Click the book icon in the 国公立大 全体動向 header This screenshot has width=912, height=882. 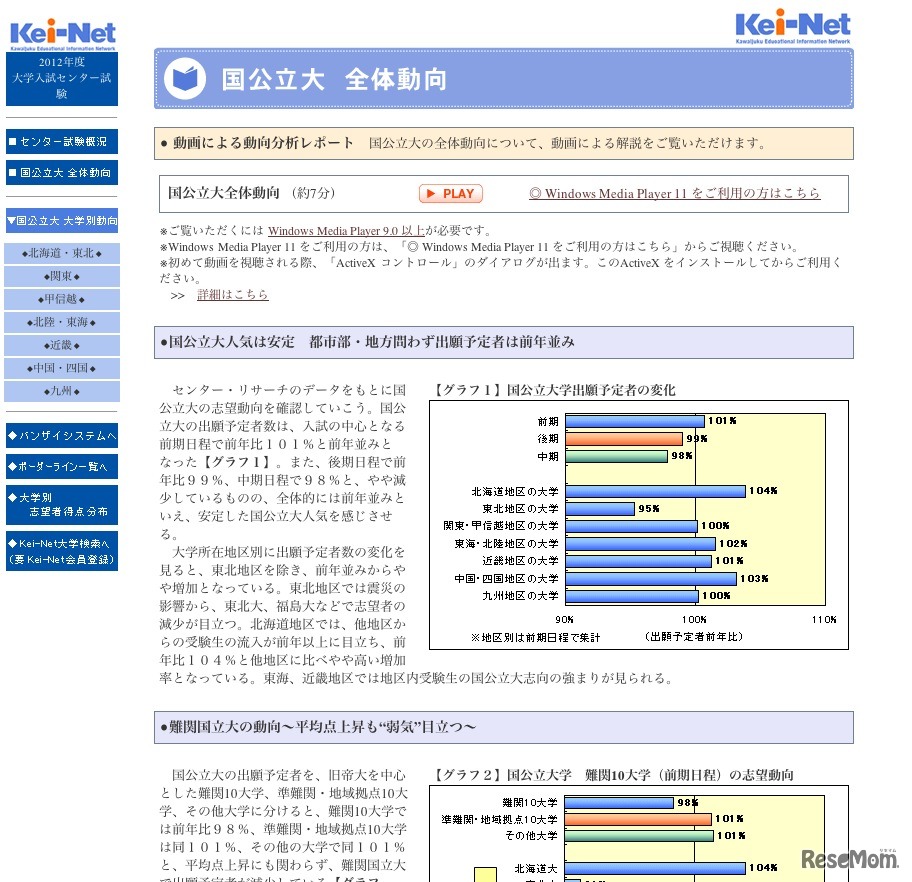(180, 77)
